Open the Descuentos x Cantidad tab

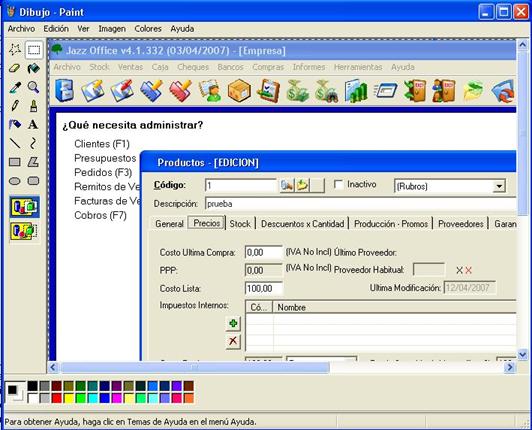tap(302, 224)
